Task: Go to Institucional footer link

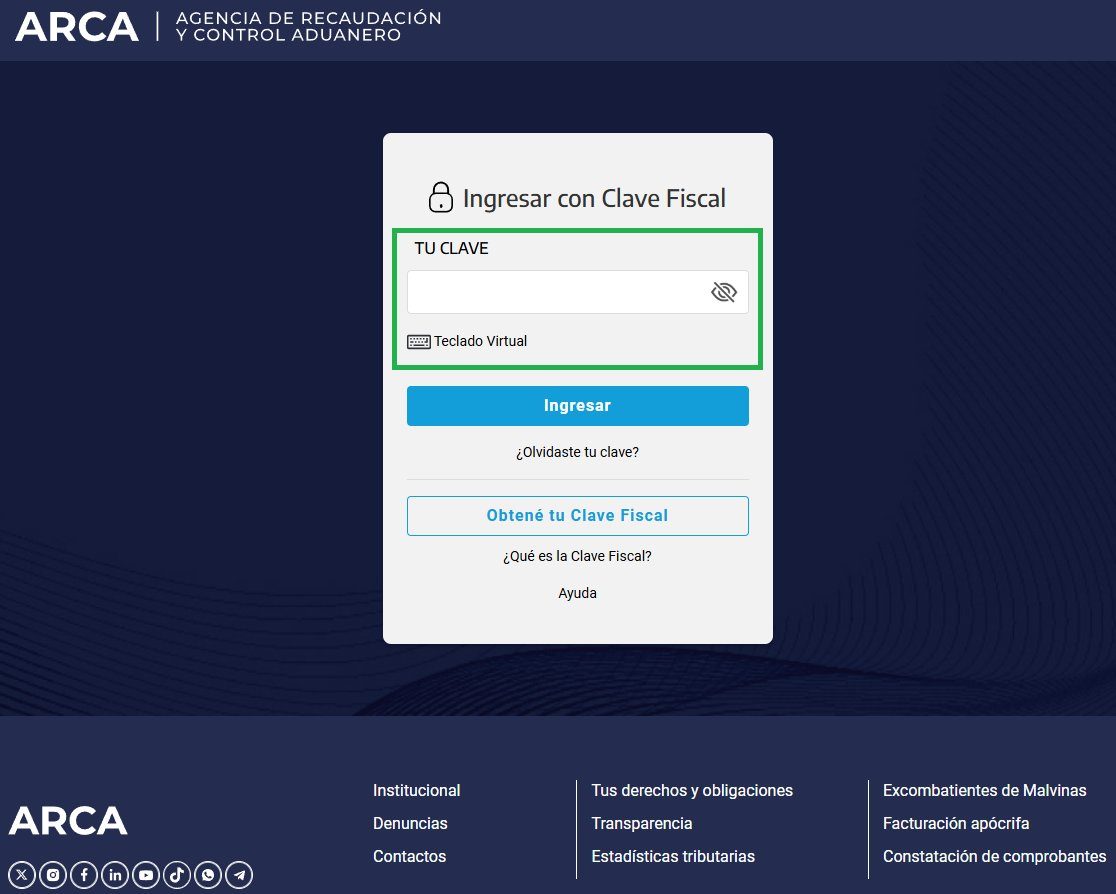Action: point(416,790)
